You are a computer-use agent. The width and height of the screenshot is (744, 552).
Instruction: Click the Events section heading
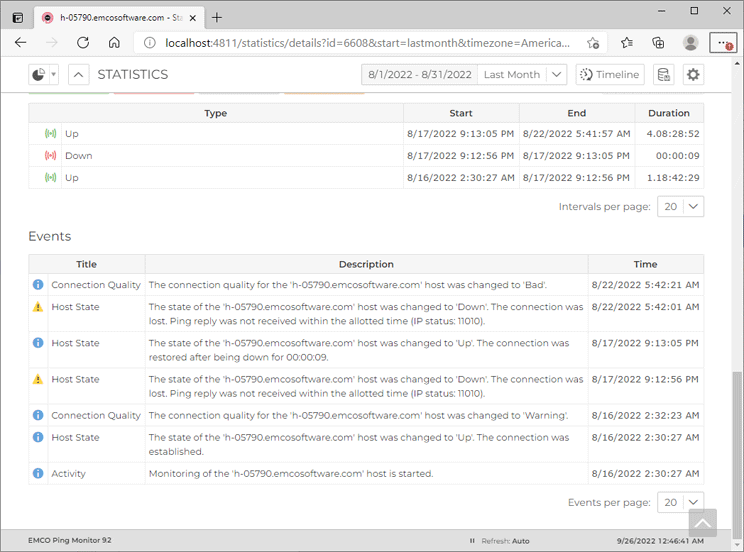[49, 236]
